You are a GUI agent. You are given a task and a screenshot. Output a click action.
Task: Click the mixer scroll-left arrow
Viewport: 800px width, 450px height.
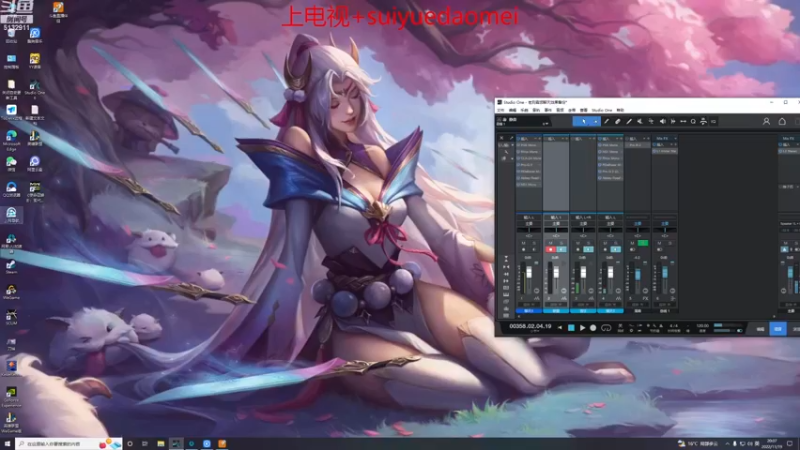519,316
